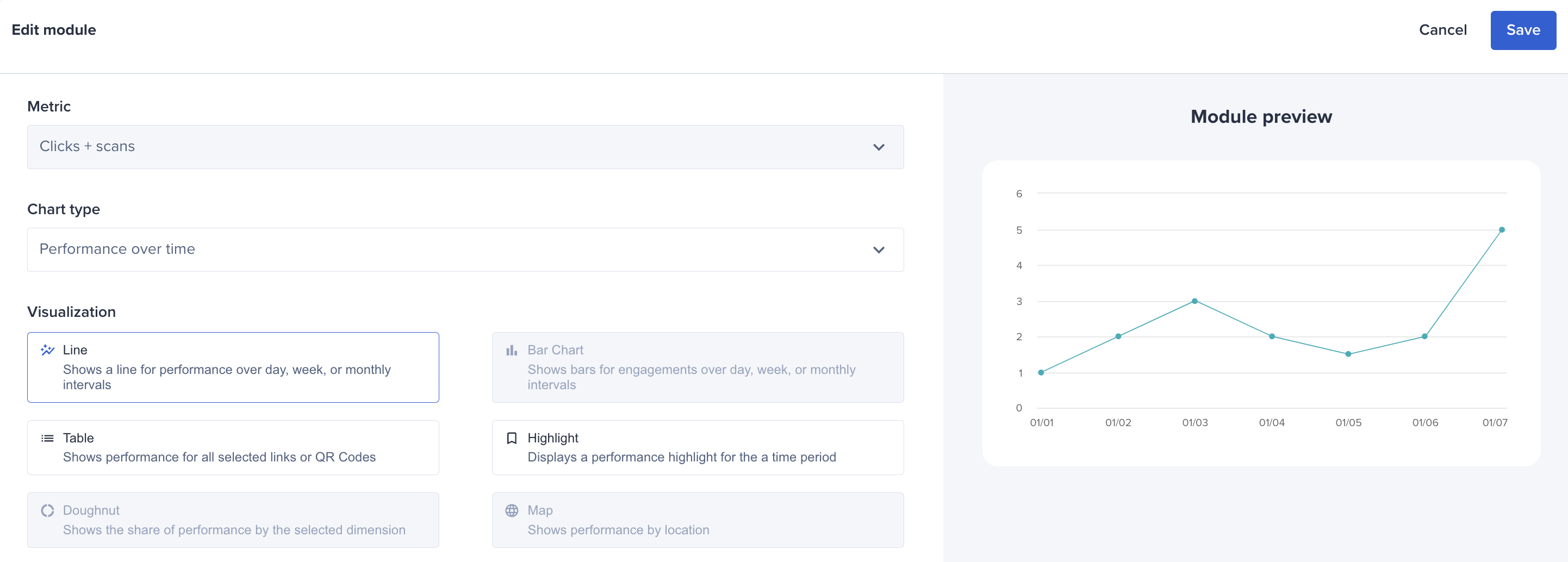The image size is (1568, 562).
Task: Click the 01/07 data point on chart
Action: coord(1502,230)
